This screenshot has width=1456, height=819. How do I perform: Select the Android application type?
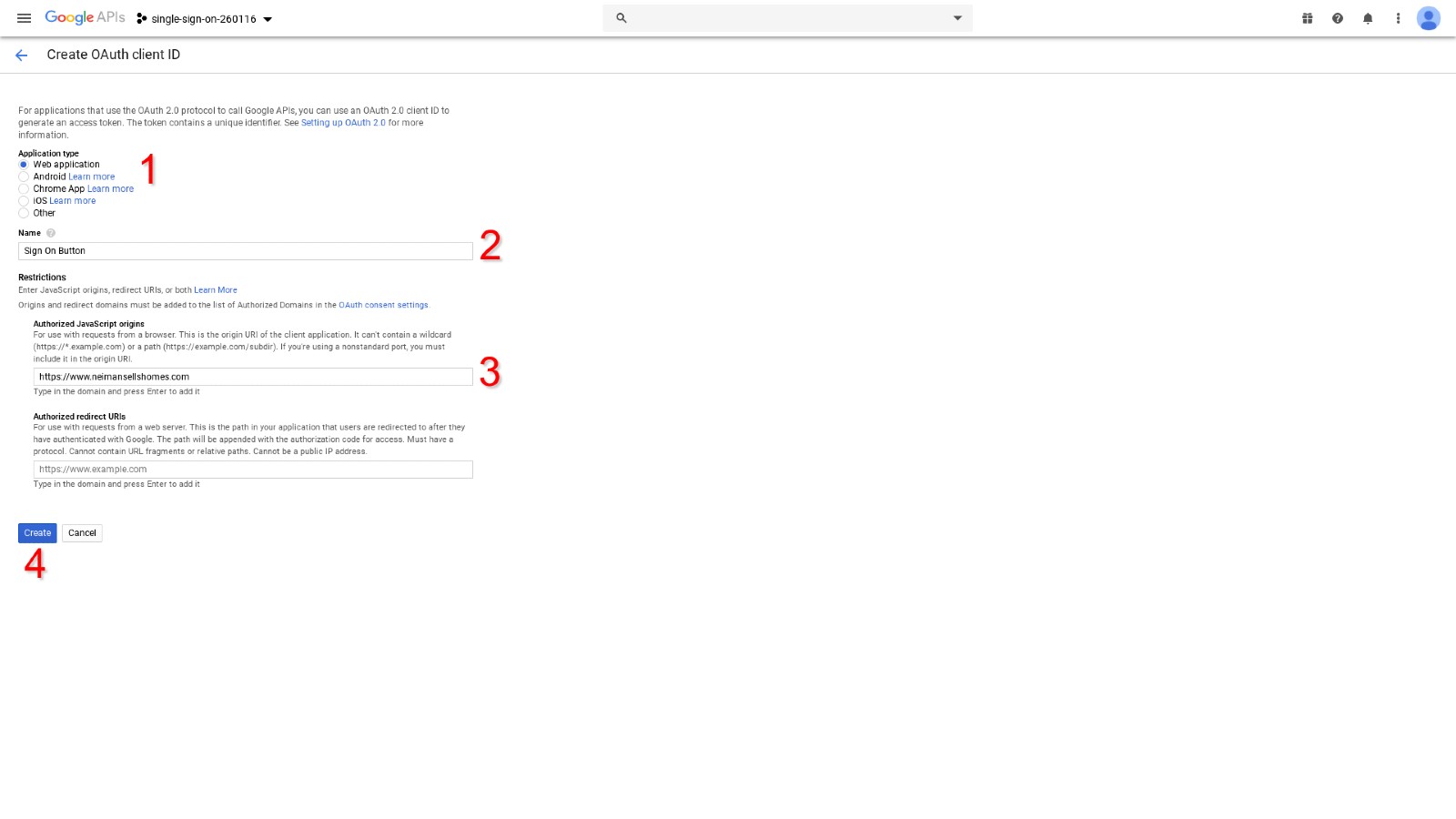(24, 177)
